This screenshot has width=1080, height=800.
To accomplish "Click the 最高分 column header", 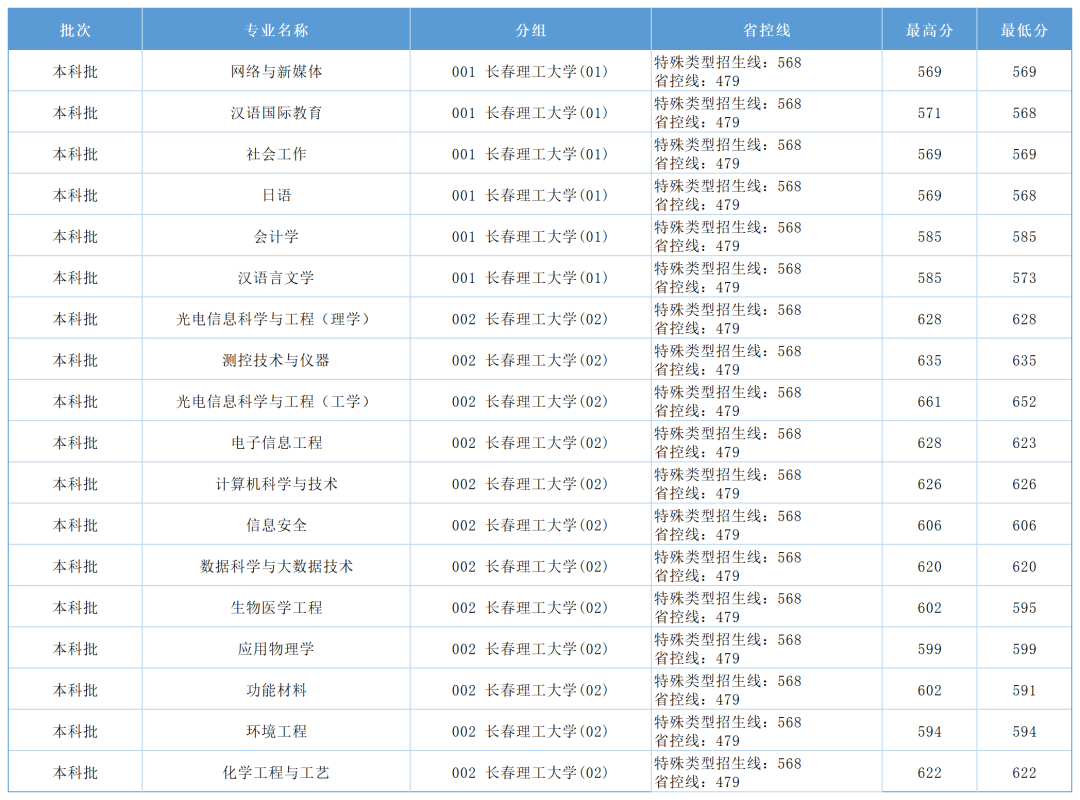I will pyautogui.click(x=929, y=30).
